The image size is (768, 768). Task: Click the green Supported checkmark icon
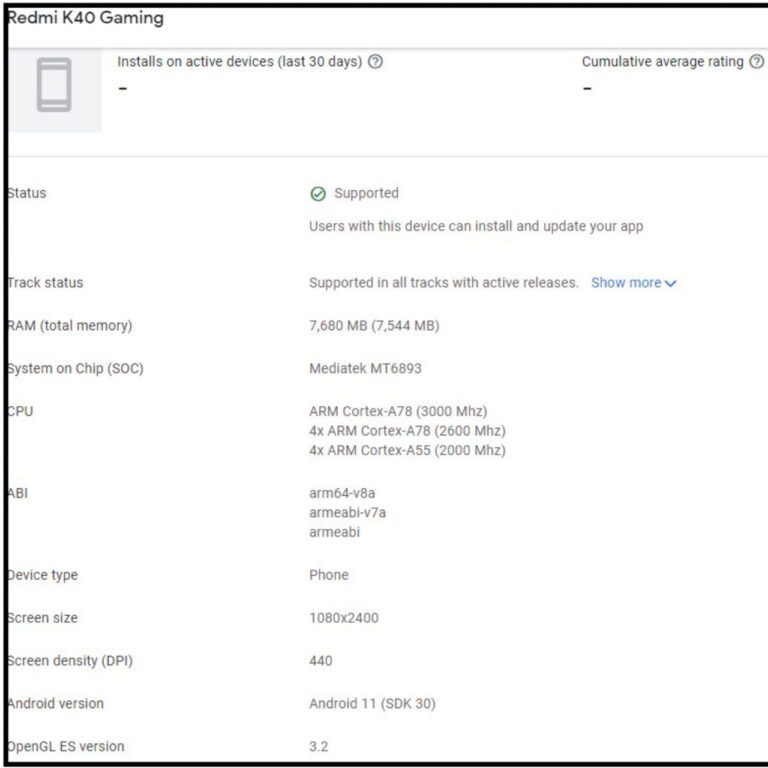point(318,194)
